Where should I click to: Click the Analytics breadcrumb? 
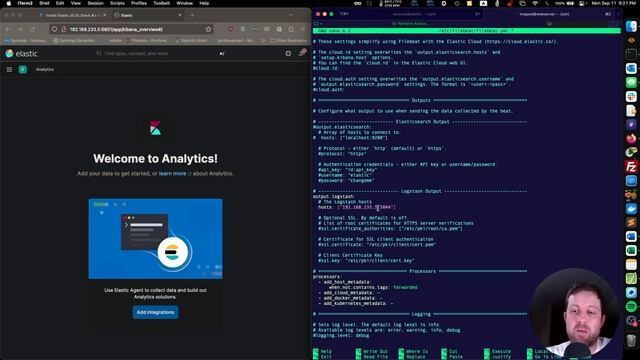click(45, 69)
